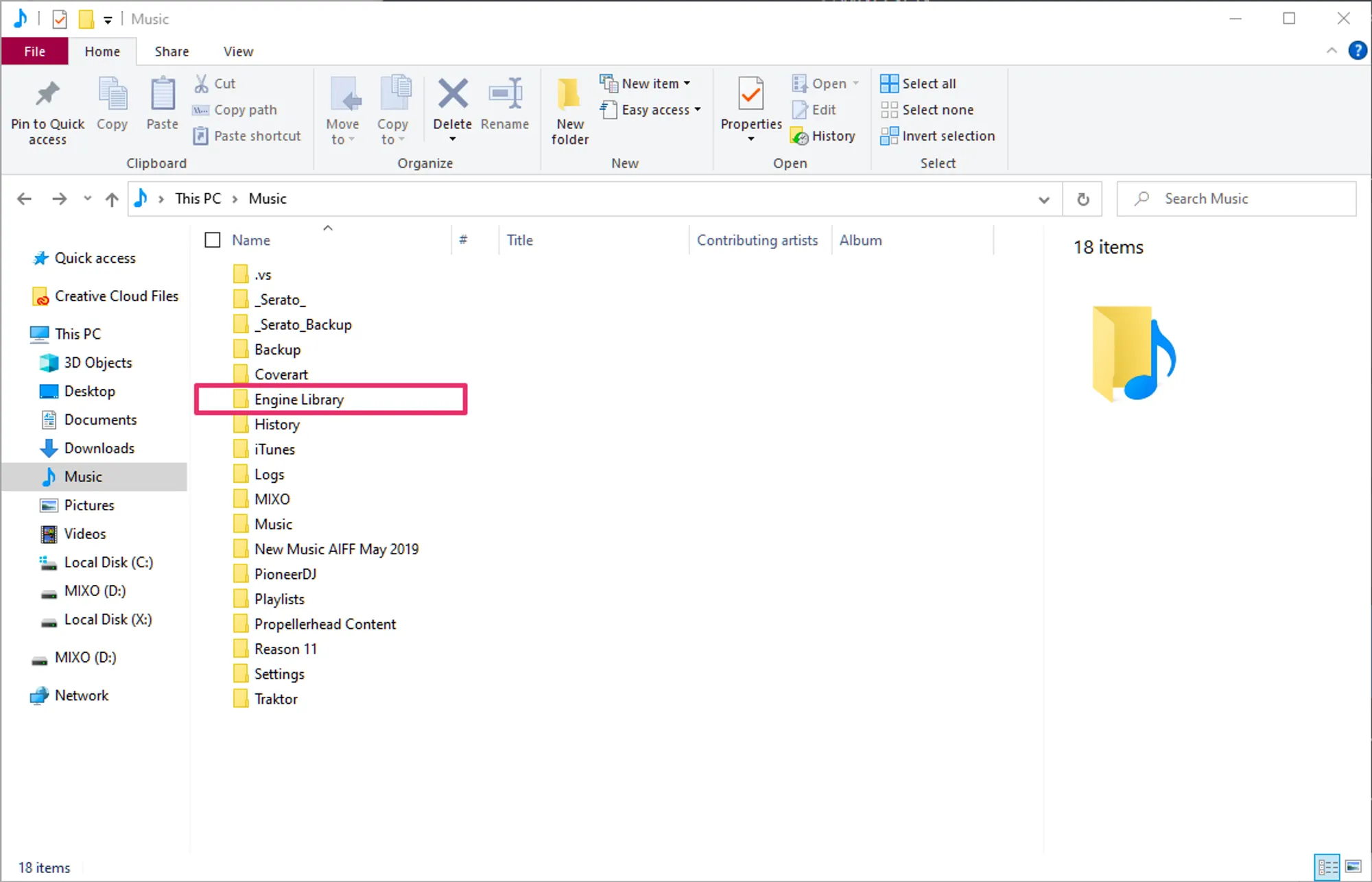Open the View ribbon tab

tap(238, 51)
